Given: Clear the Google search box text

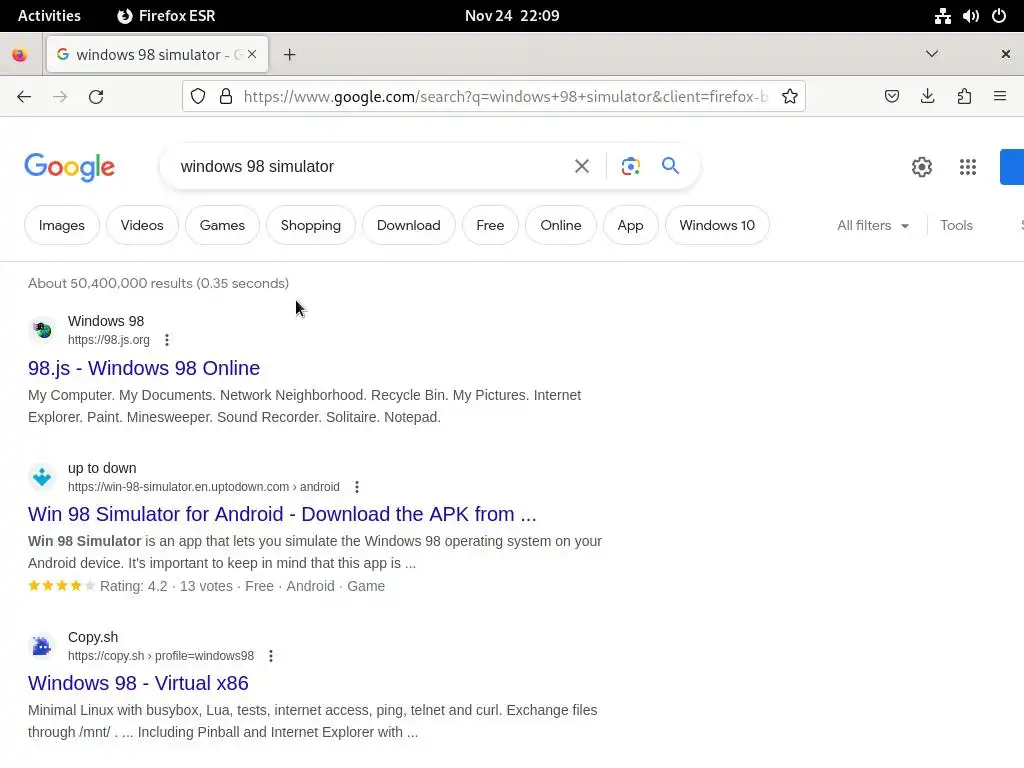Looking at the screenshot, I should tap(582, 167).
